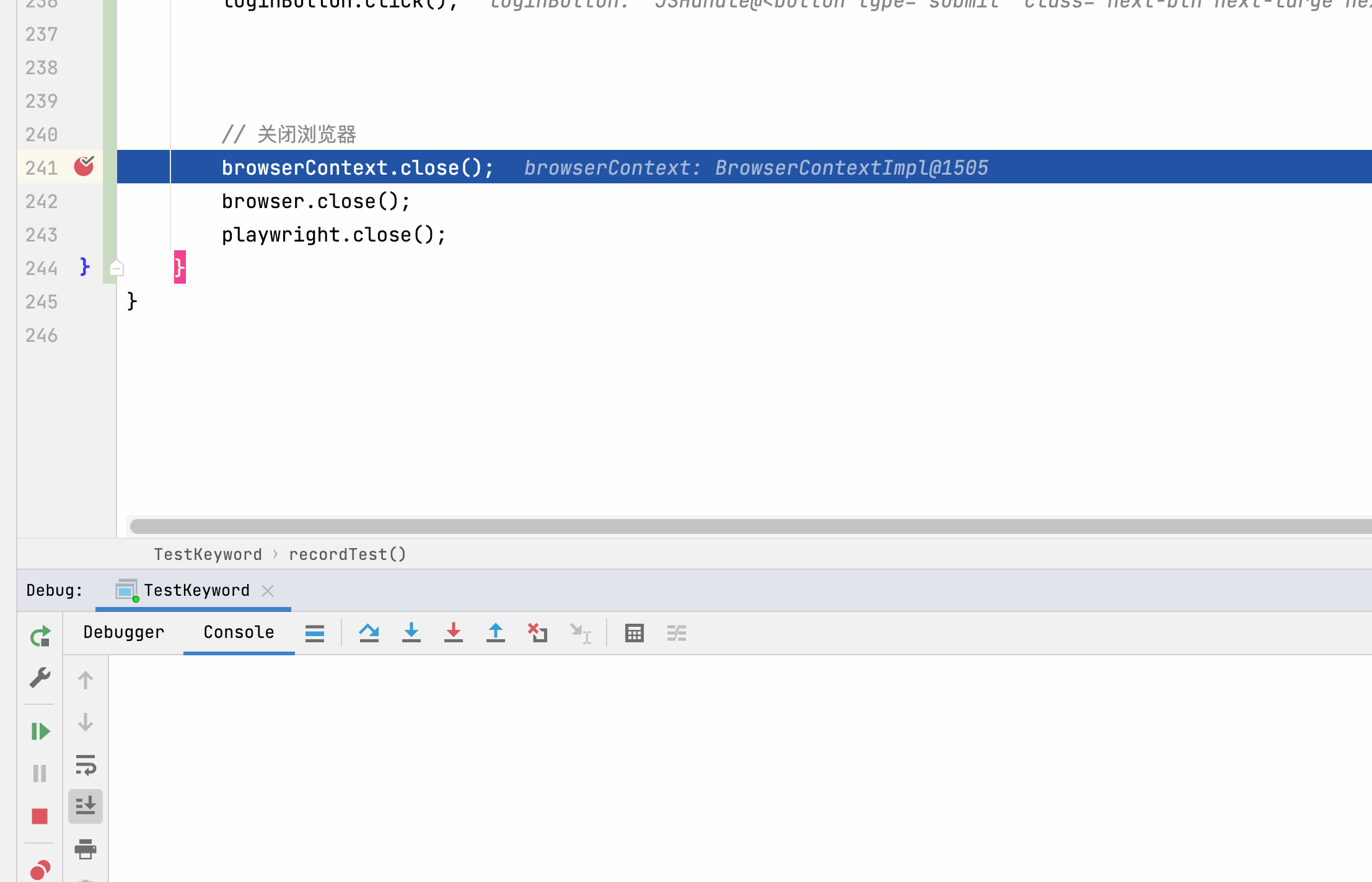
Task: Stop debugging with the red square
Action: (x=40, y=816)
